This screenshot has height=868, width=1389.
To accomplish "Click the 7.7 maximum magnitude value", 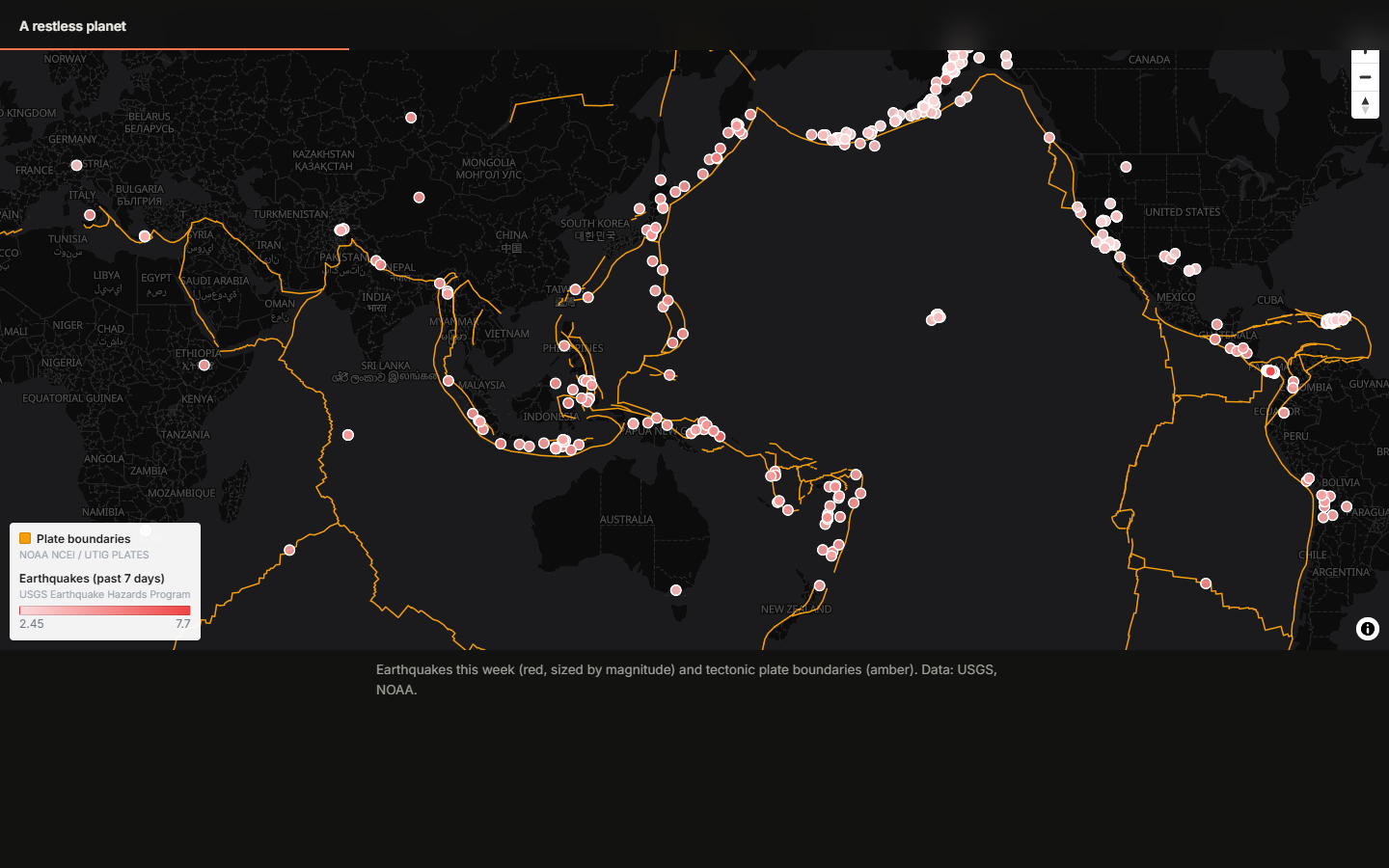I will click(183, 624).
